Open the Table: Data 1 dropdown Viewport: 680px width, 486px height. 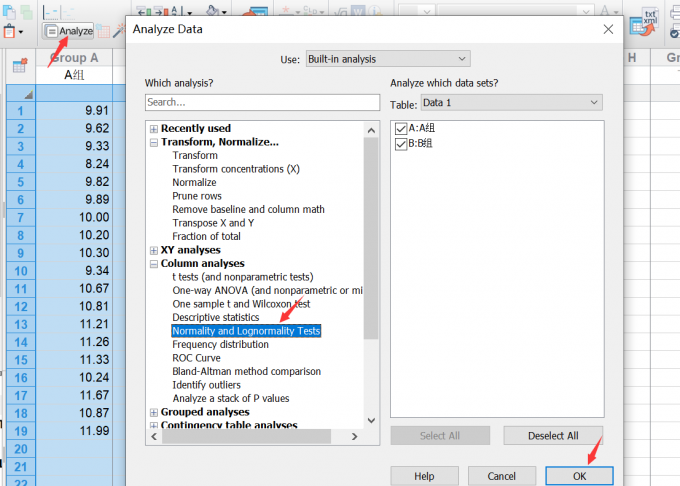(512, 103)
